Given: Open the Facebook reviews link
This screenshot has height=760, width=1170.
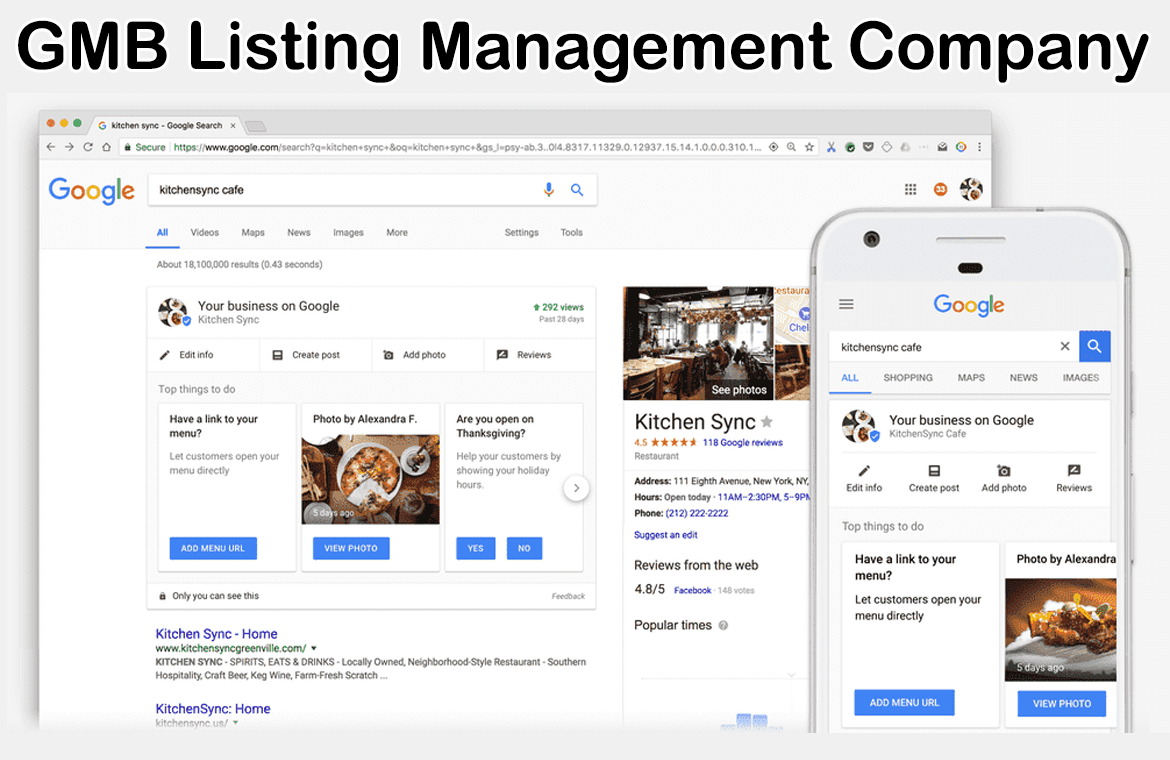Looking at the screenshot, I should [x=692, y=590].
